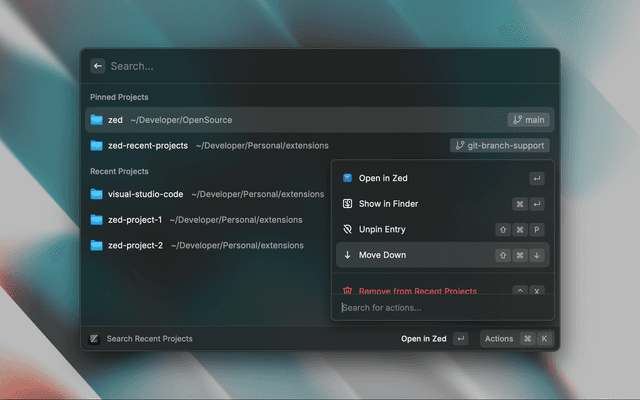Click the back arrow button
Image resolution: width=640 pixels, height=400 pixels.
(x=98, y=66)
